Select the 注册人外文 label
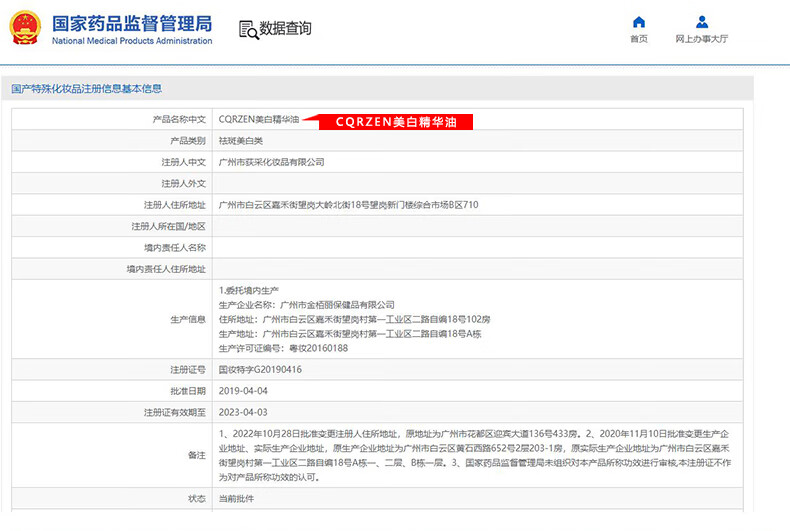The width and height of the screenshot is (790, 531). coord(183,183)
